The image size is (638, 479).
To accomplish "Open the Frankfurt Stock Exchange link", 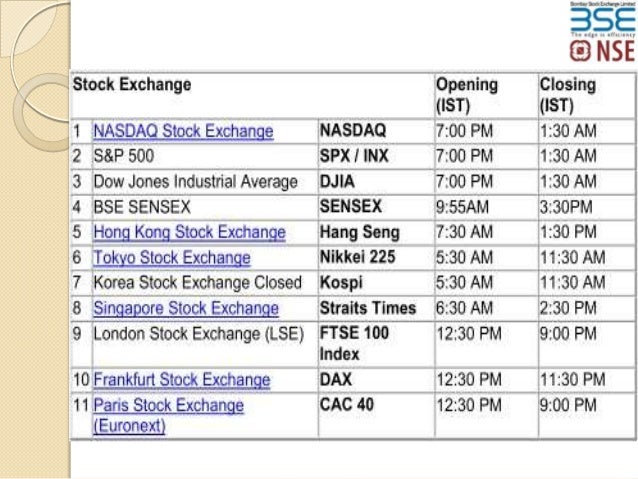I will click(x=181, y=380).
